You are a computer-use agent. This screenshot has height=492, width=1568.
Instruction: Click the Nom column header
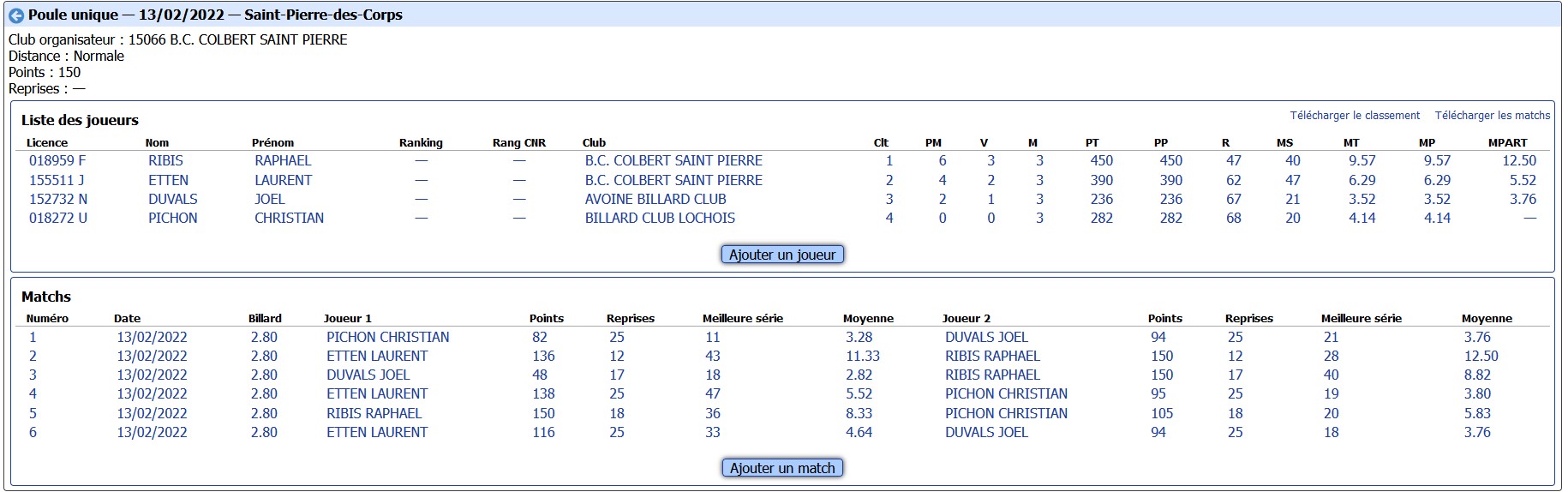tap(157, 143)
